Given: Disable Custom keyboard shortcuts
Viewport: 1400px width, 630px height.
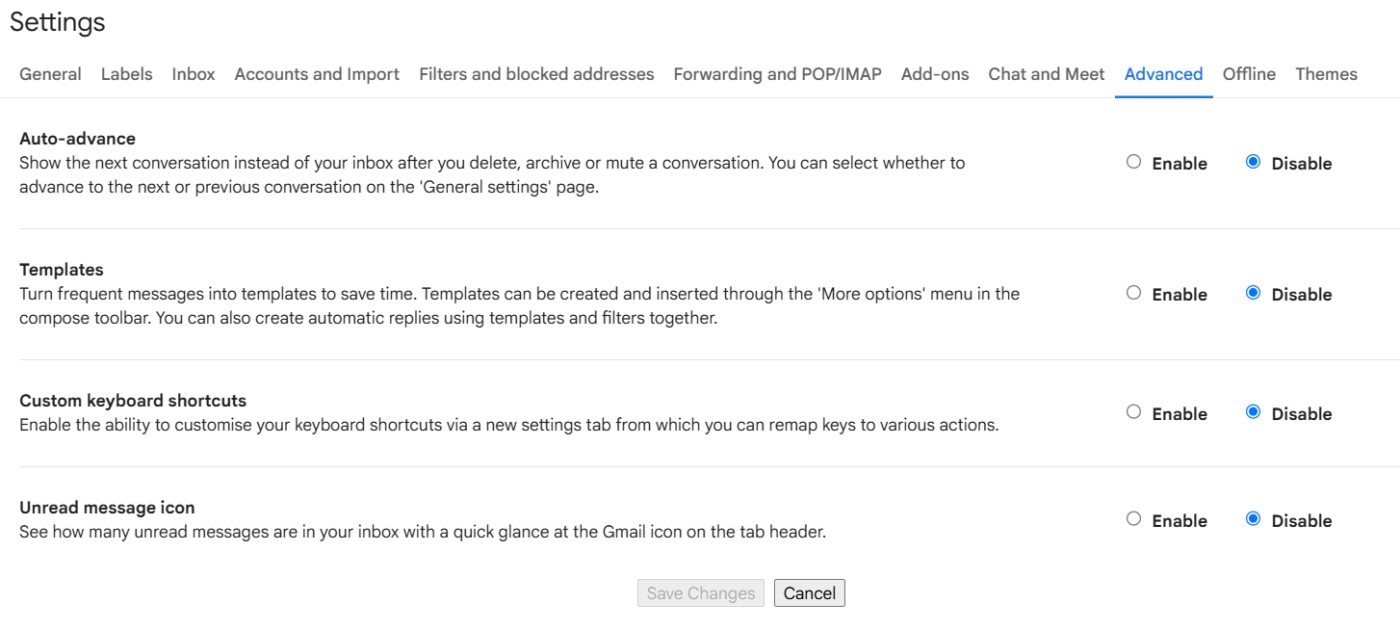Looking at the screenshot, I should pos(1253,413).
